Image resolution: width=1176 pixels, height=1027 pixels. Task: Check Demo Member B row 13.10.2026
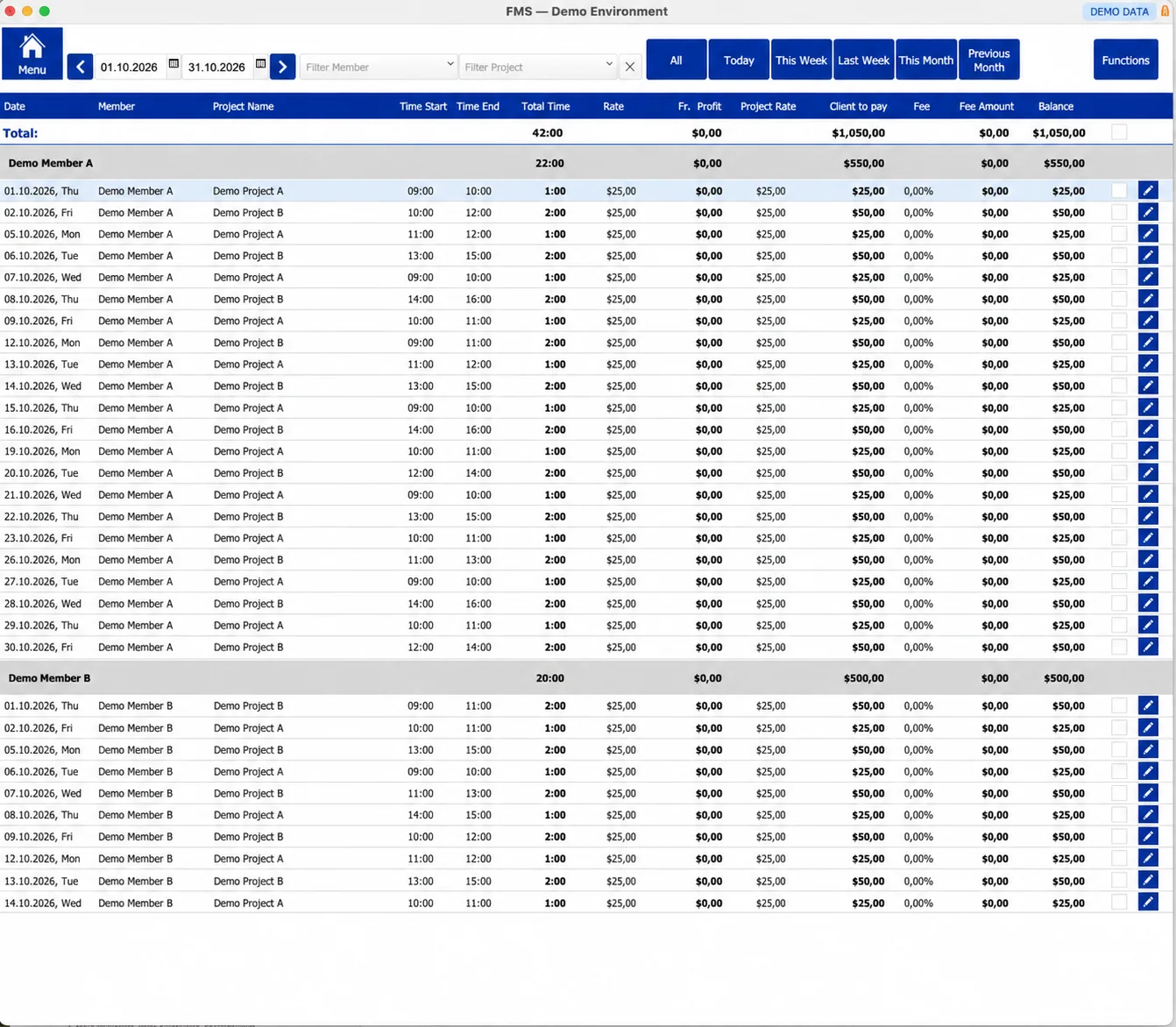[x=1119, y=881]
